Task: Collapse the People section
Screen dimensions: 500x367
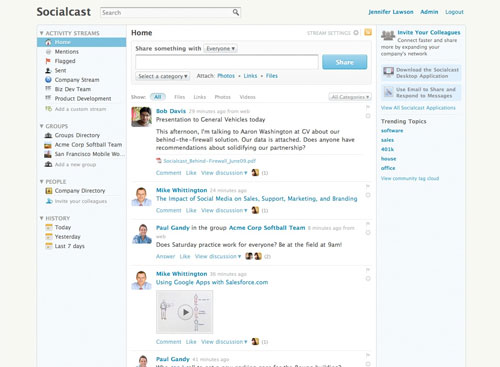Action: click(42, 182)
